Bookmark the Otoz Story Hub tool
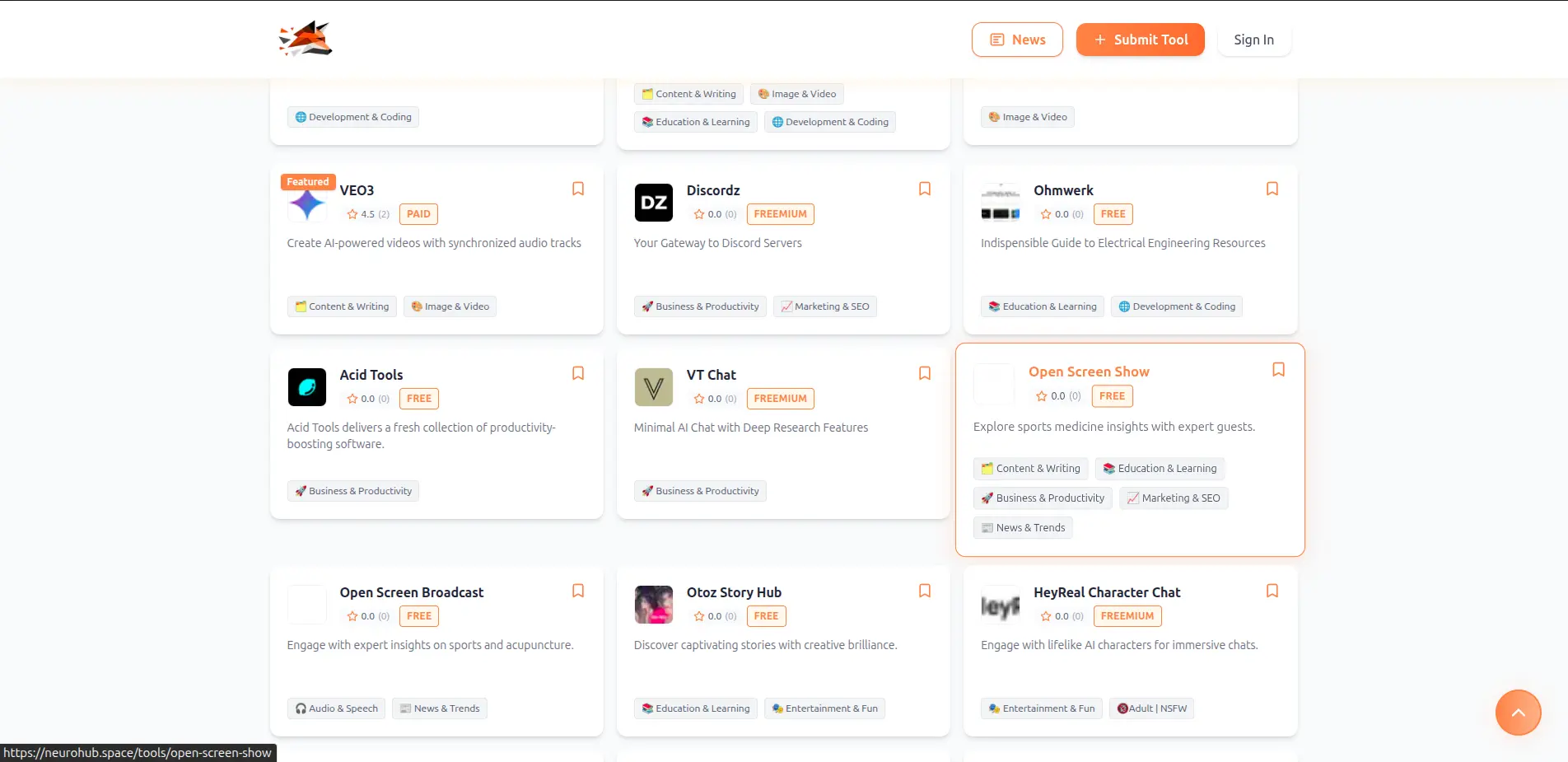1568x762 pixels. coord(925,591)
